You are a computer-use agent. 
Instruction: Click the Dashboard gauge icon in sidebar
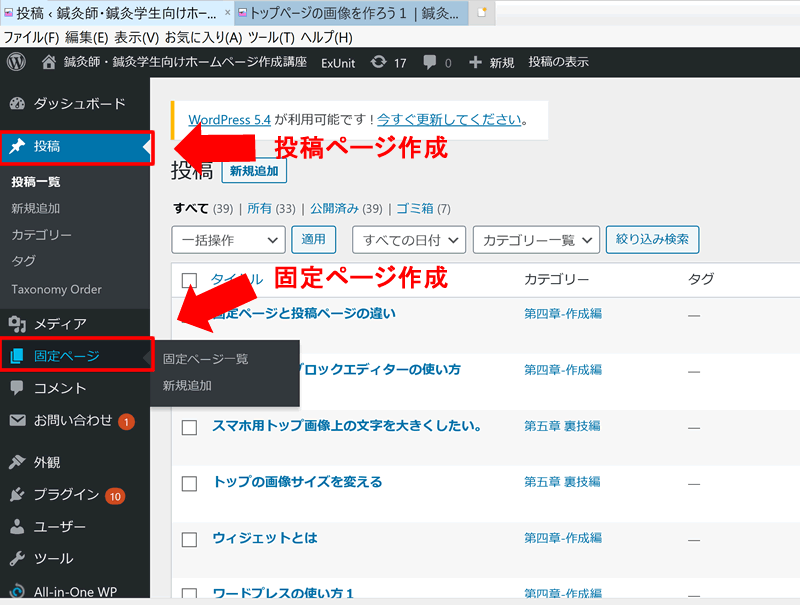coord(17,104)
